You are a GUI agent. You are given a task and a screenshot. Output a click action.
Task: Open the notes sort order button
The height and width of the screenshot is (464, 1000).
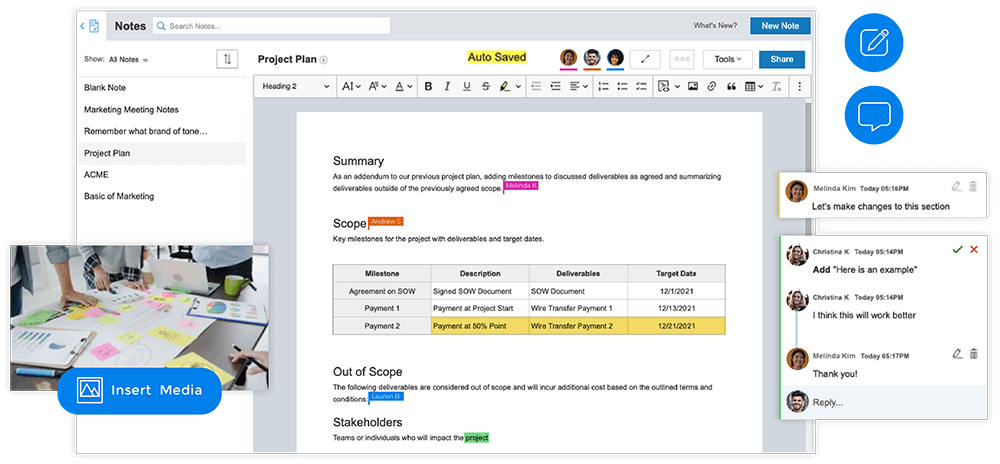coord(227,59)
